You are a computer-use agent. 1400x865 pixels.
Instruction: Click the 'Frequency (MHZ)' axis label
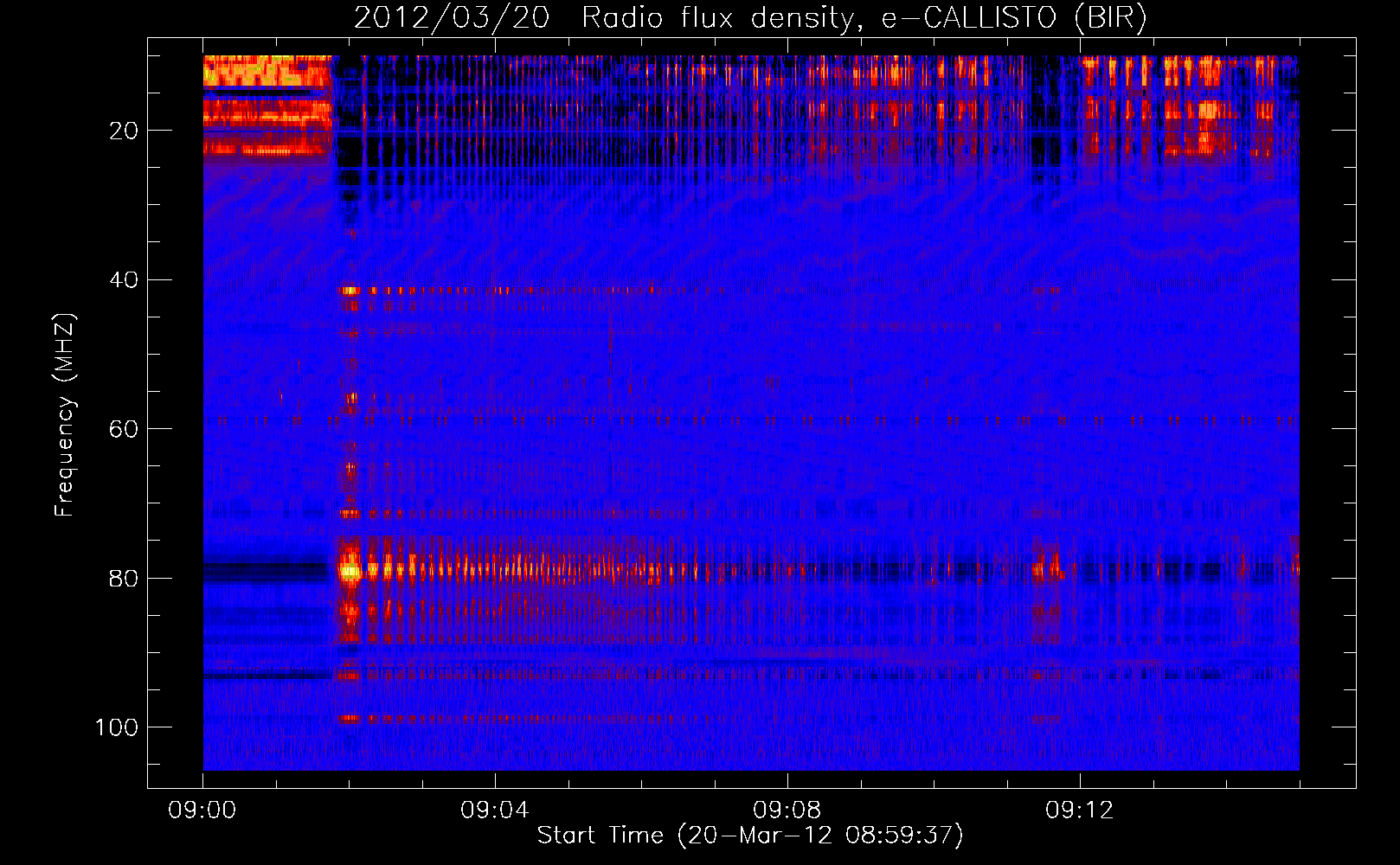[x=65, y=414]
